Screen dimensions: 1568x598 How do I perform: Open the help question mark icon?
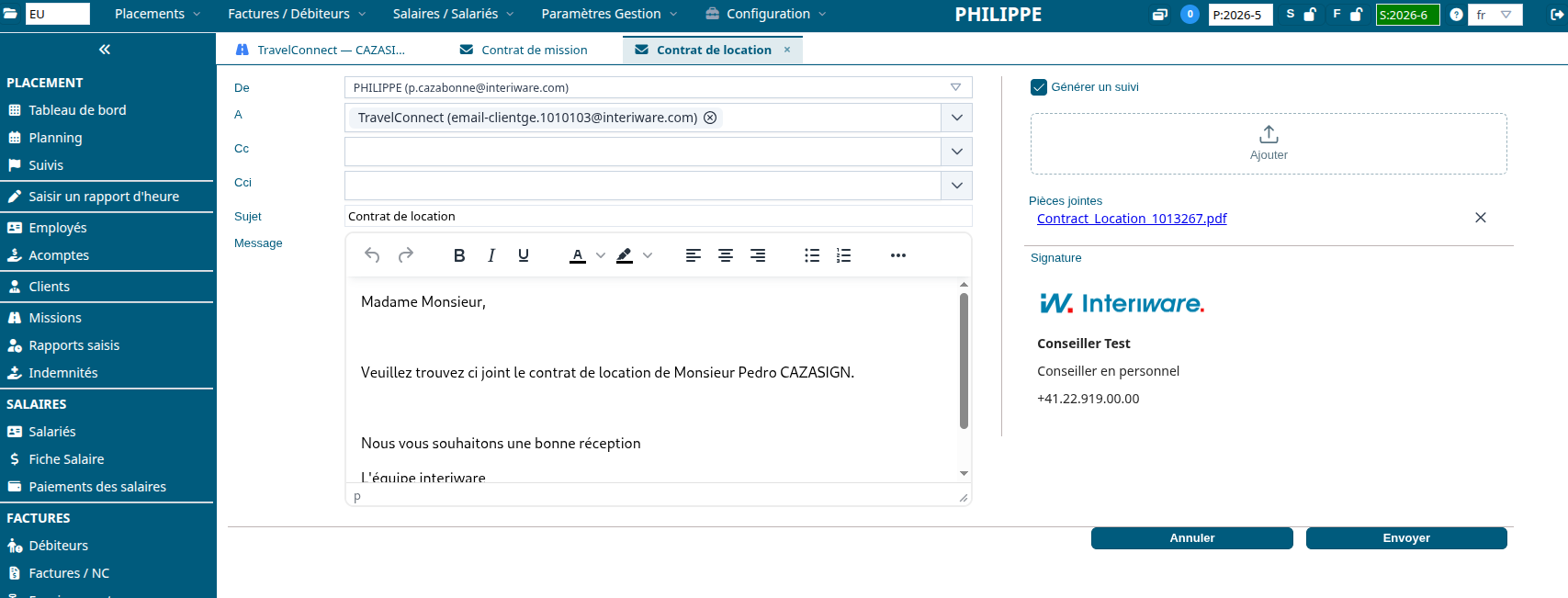coord(1456,15)
